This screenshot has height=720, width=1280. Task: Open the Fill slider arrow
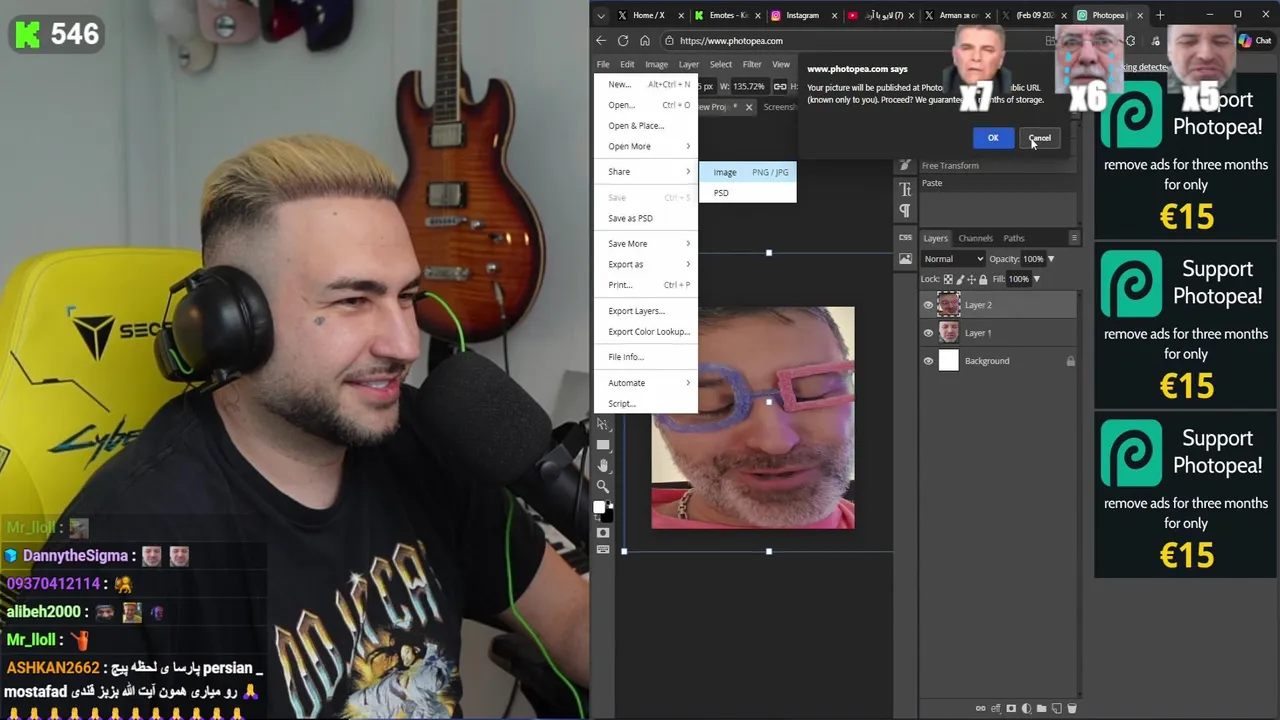(x=1037, y=279)
